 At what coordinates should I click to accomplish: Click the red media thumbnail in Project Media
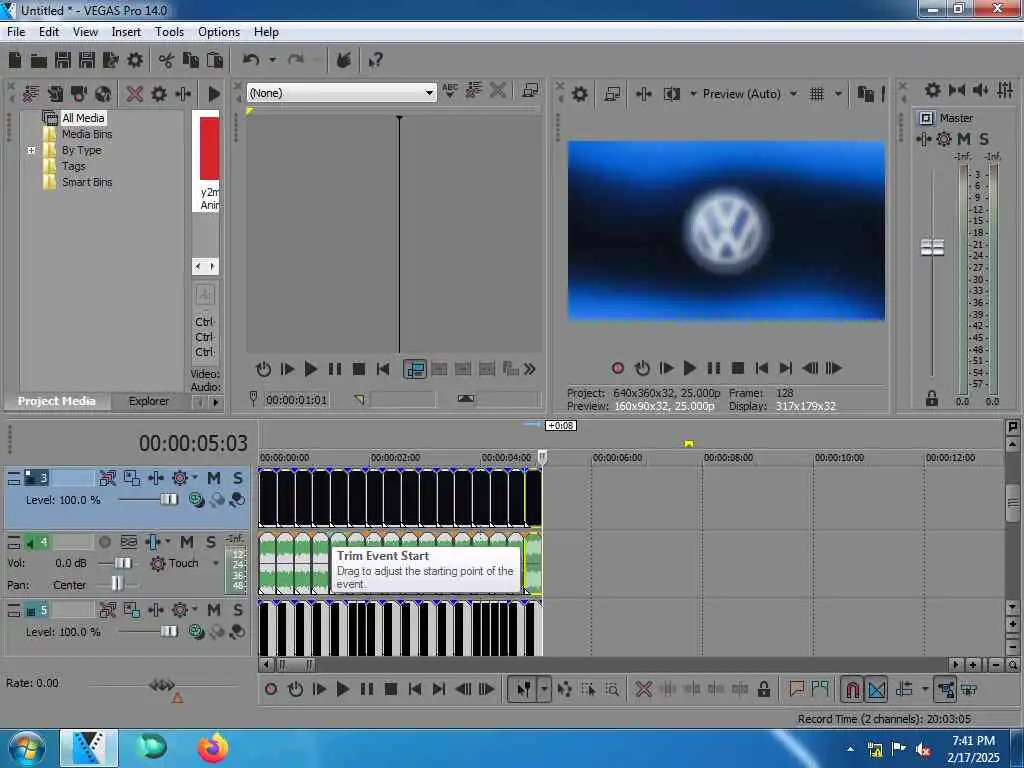pyautogui.click(x=210, y=148)
